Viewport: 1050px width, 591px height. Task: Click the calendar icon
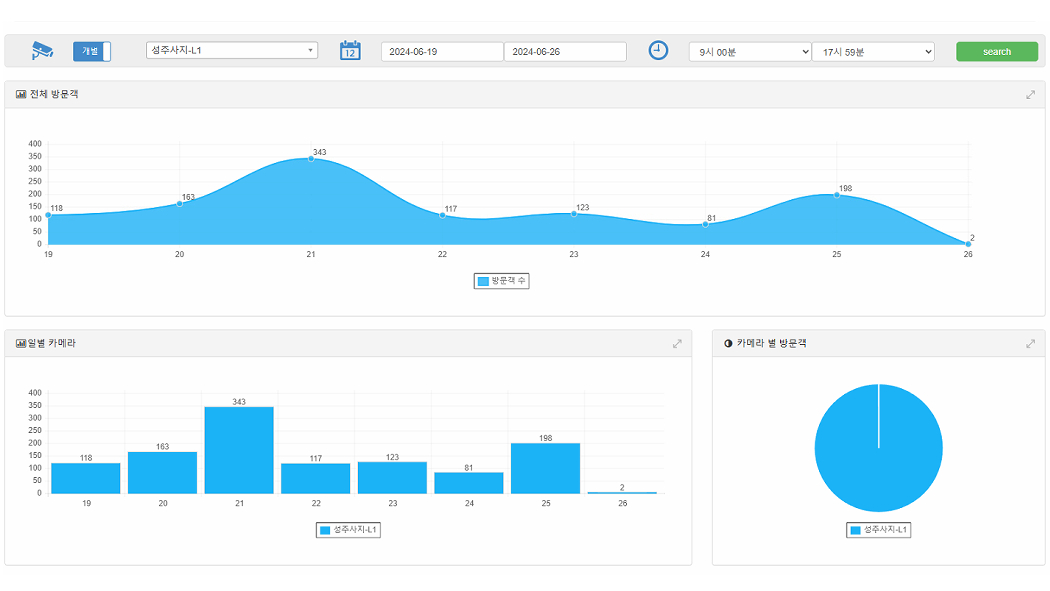[x=350, y=51]
